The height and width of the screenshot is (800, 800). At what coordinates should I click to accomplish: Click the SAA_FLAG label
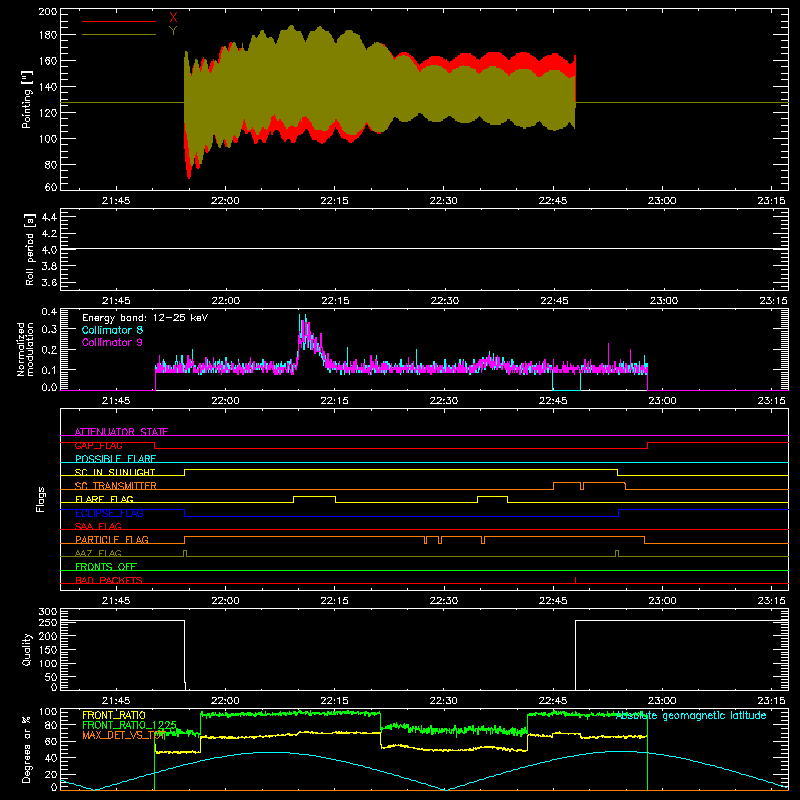pyautogui.click(x=98, y=526)
